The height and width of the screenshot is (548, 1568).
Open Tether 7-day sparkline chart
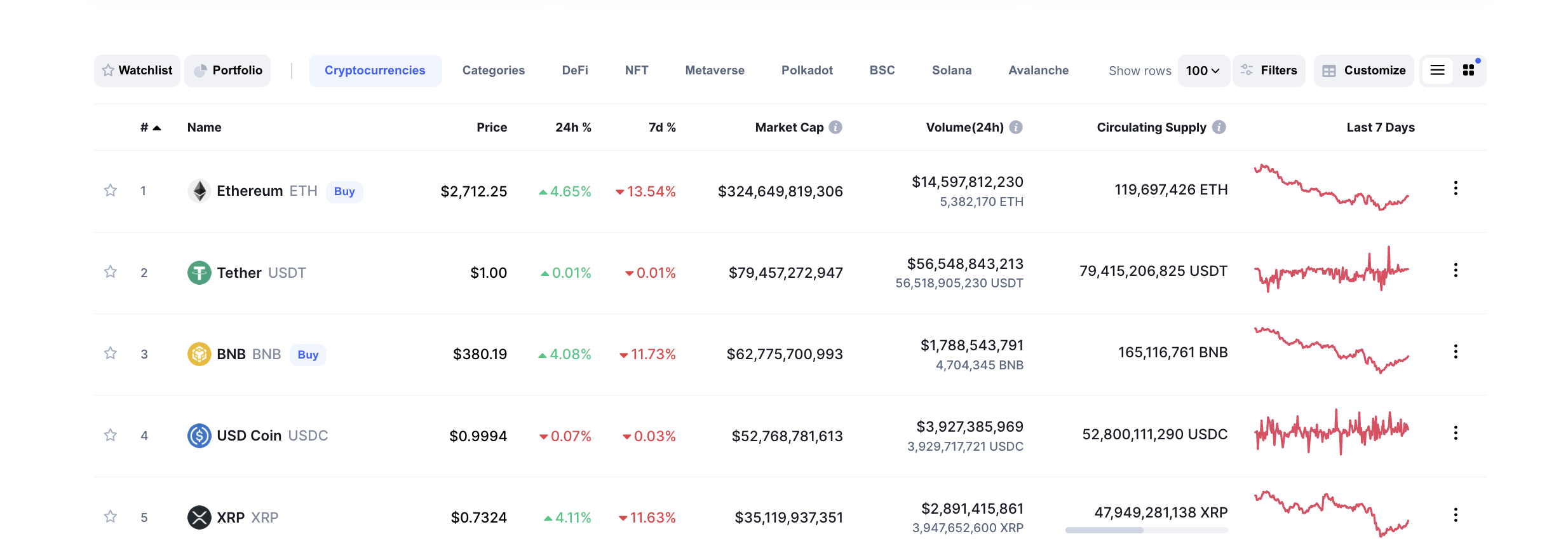pos(1331,270)
